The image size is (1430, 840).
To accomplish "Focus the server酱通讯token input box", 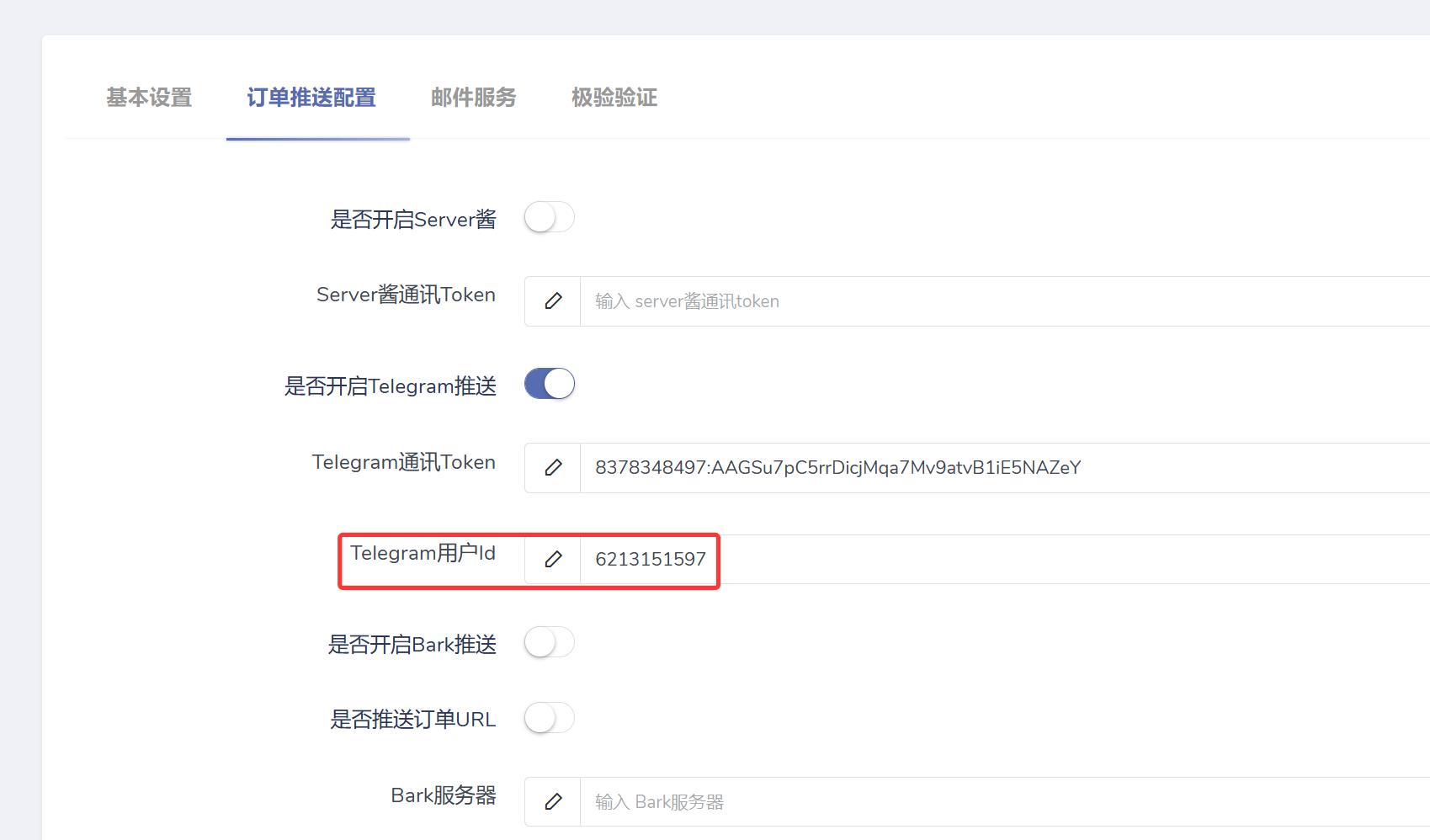I will 1005,301.
